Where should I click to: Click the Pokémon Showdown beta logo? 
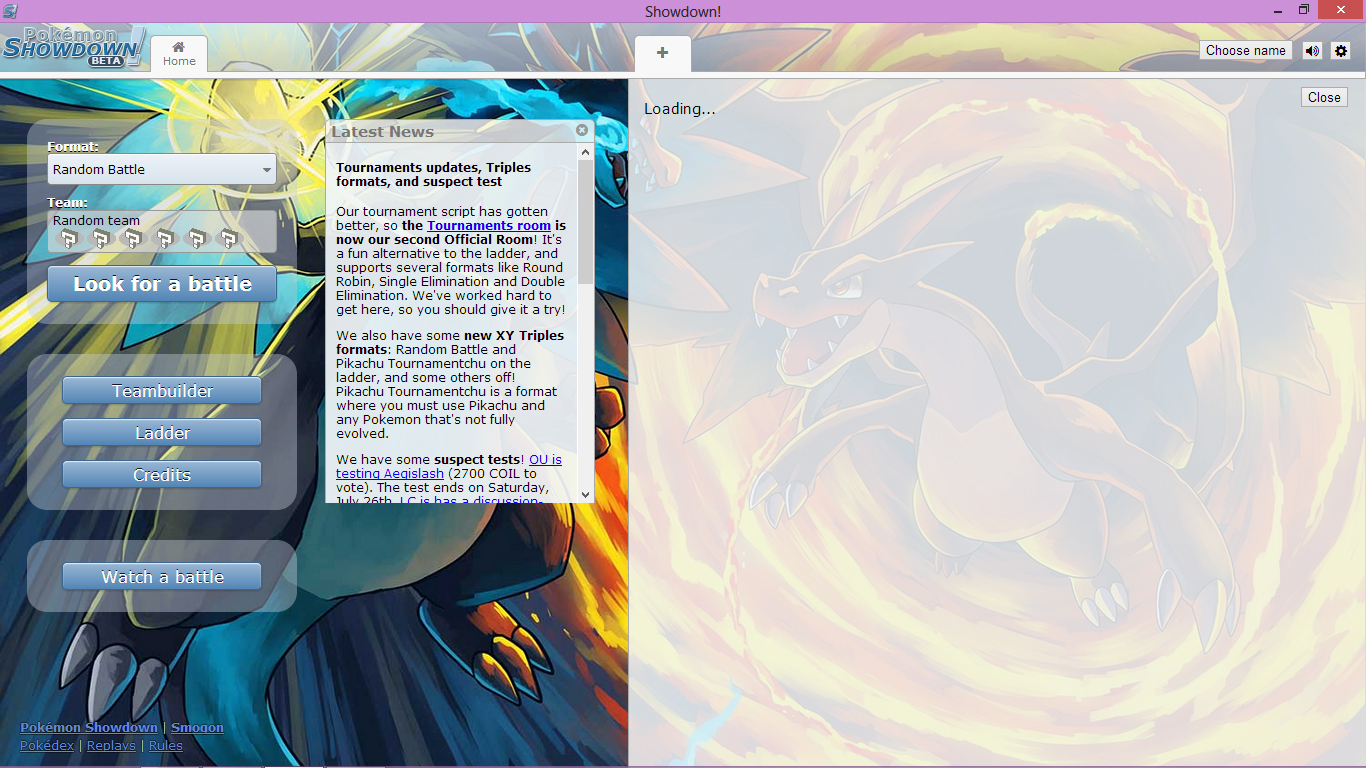[x=73, y=47]
